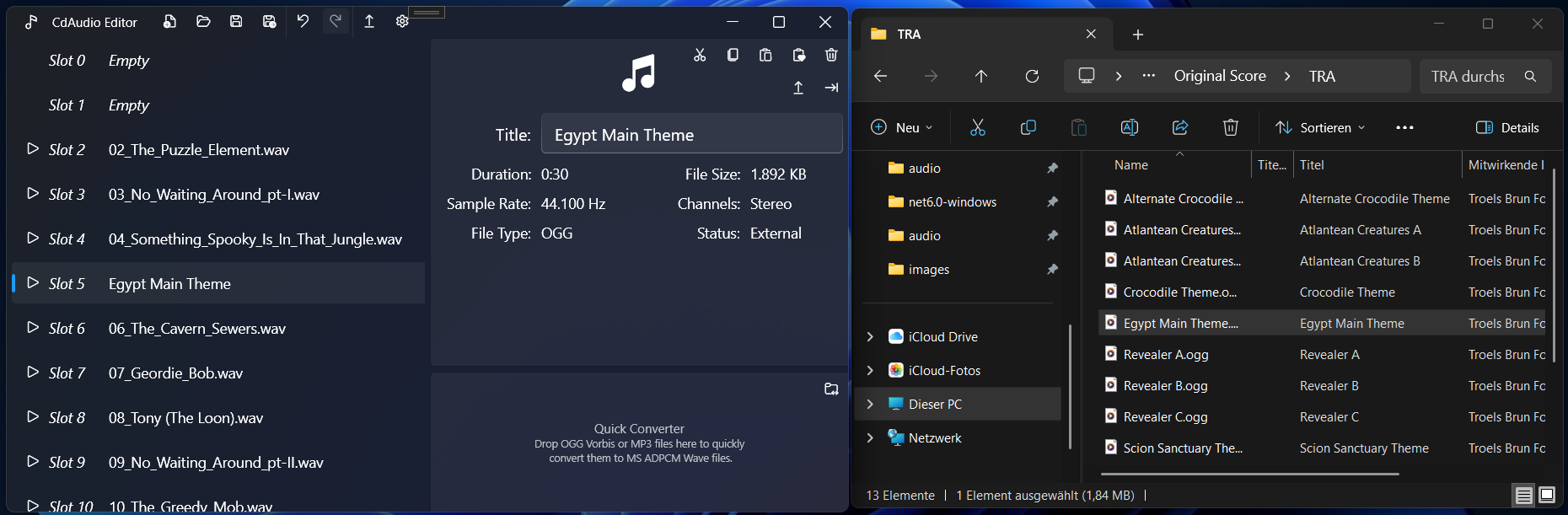Click upload arrow below details panel trash icon

click(798, 88)
